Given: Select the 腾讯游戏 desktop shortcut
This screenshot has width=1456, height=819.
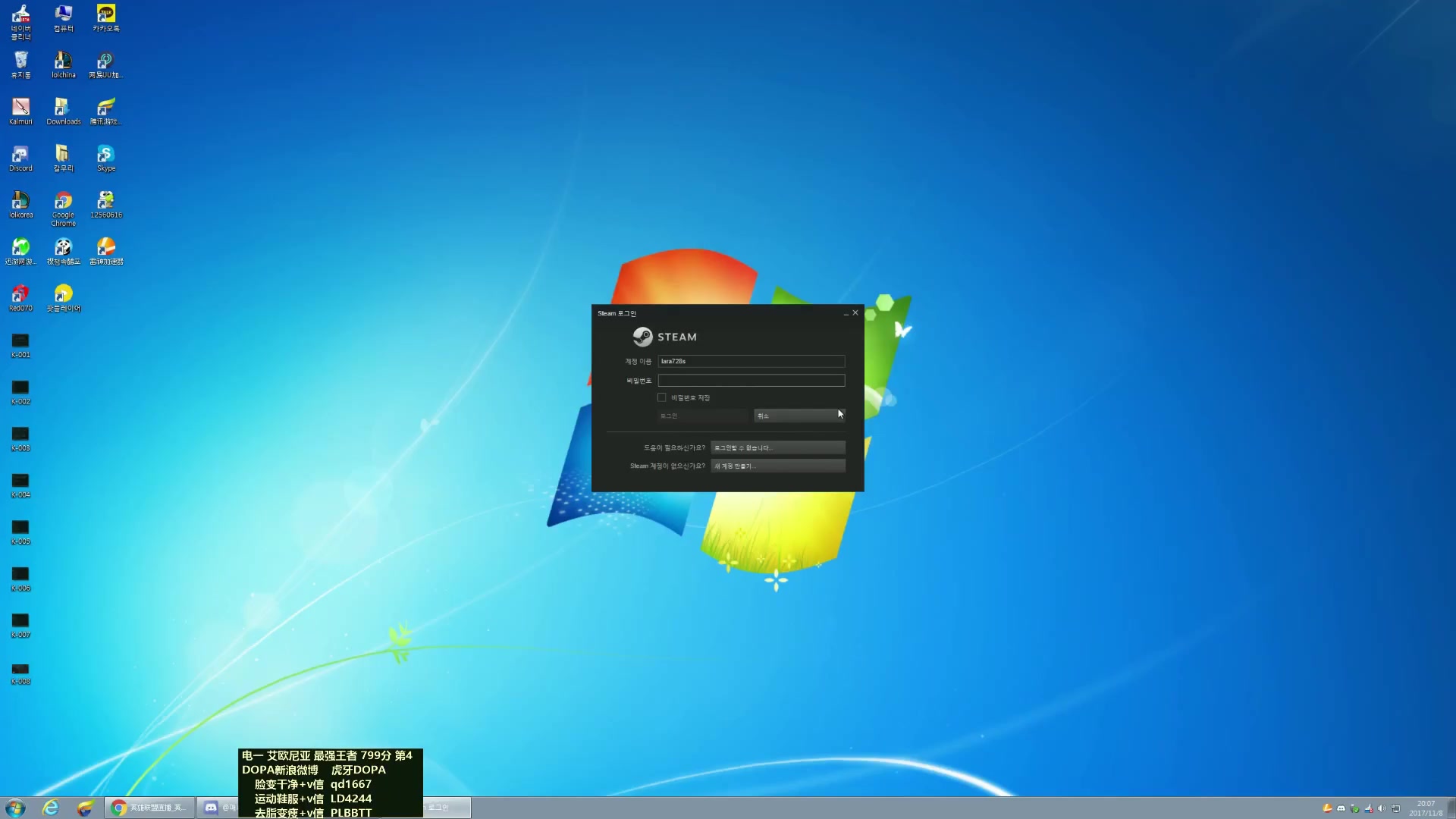Looking at the screenshot, I should (106, 111).
